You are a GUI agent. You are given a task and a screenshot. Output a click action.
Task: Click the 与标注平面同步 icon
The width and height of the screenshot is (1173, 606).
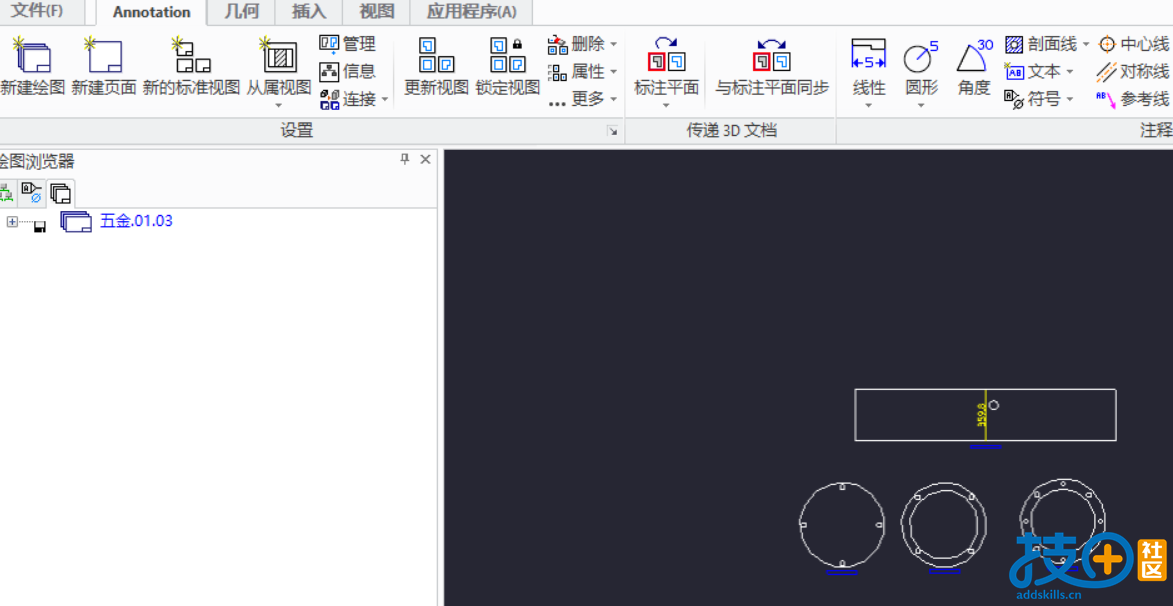click(x=771, y=54)
